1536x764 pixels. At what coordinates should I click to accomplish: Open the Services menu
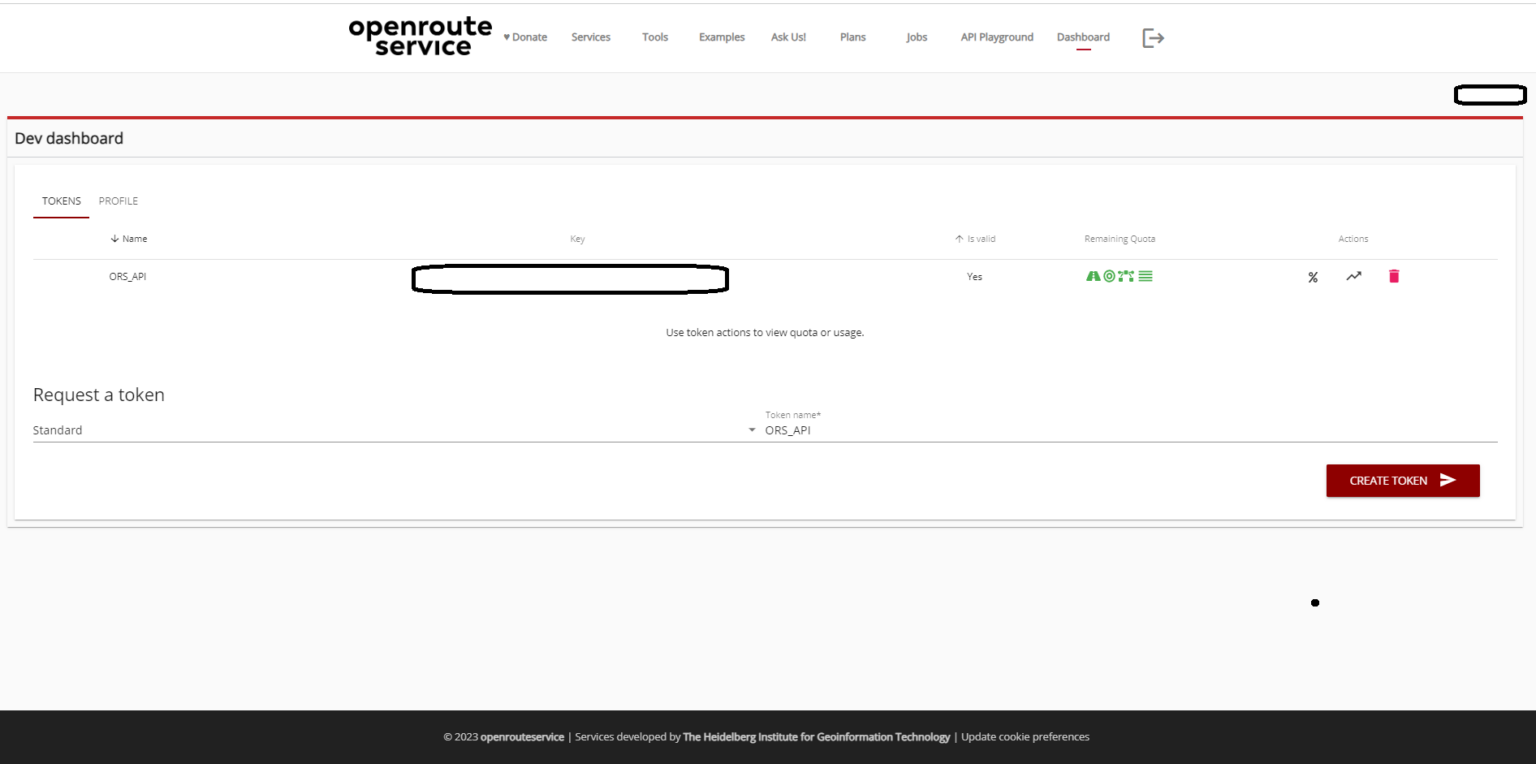591,38
